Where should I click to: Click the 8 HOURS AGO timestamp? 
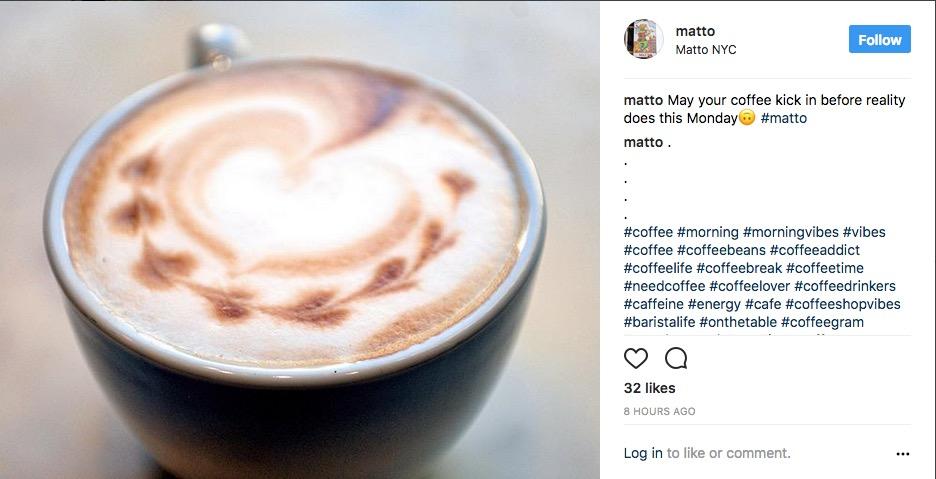659,412
